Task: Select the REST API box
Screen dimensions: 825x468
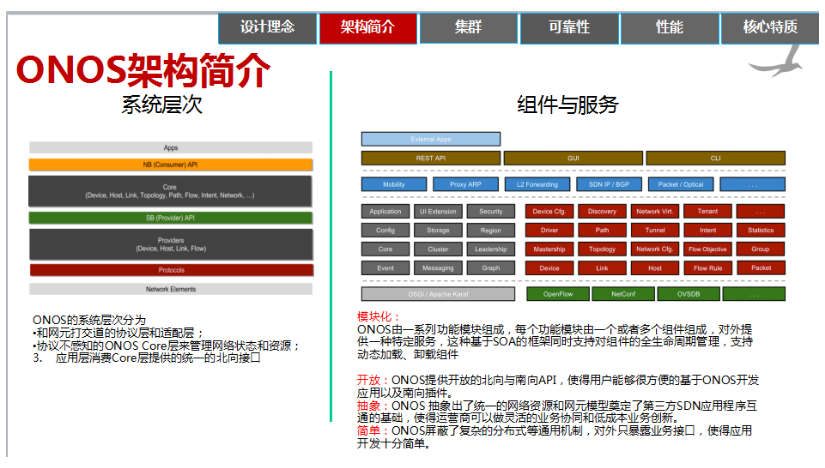Action: pos(431,158)
